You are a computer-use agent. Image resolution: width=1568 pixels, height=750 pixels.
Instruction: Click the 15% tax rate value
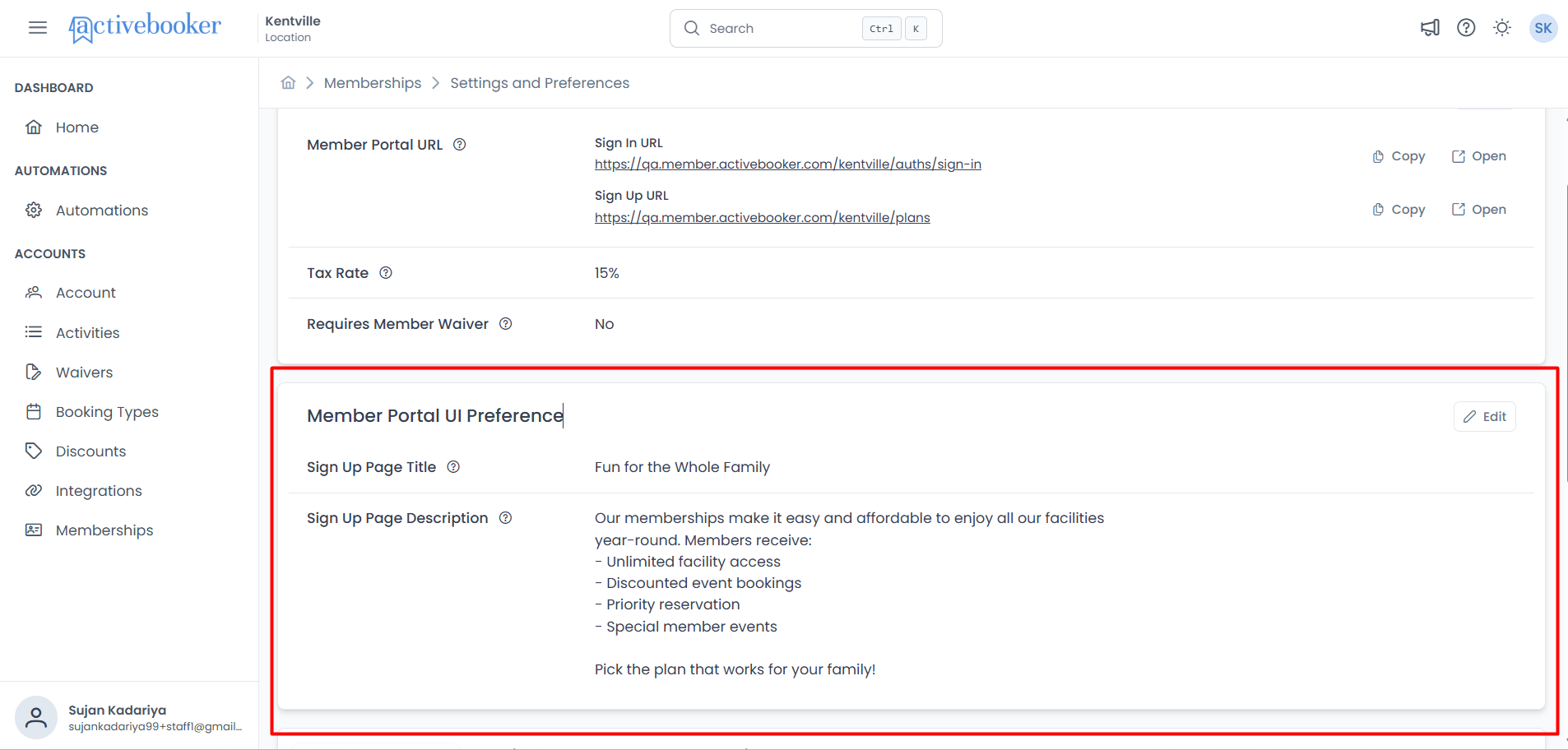point(607,273)
